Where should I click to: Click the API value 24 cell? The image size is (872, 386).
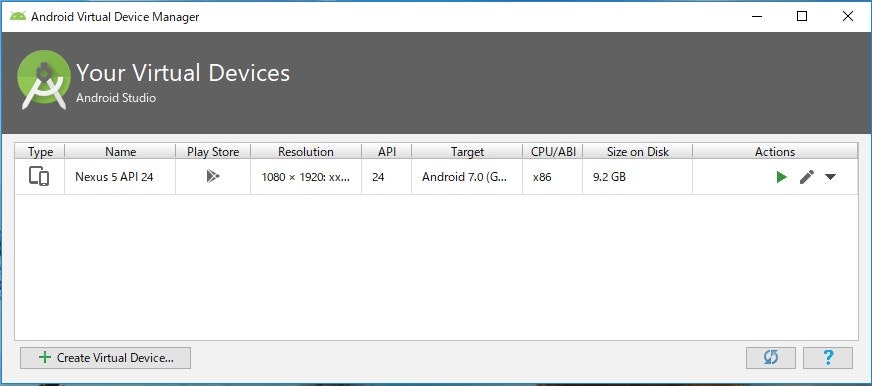point(387,177)
